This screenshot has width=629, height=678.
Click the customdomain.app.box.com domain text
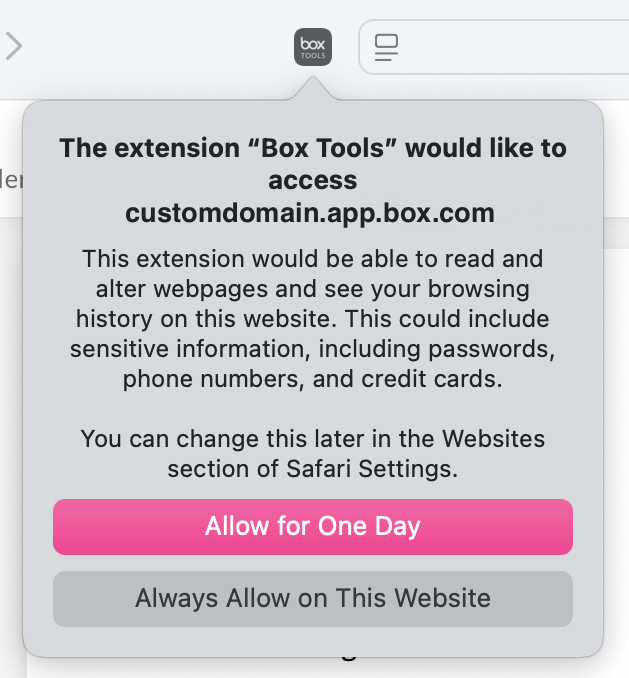pyautogui.click(x=312, y=213)
